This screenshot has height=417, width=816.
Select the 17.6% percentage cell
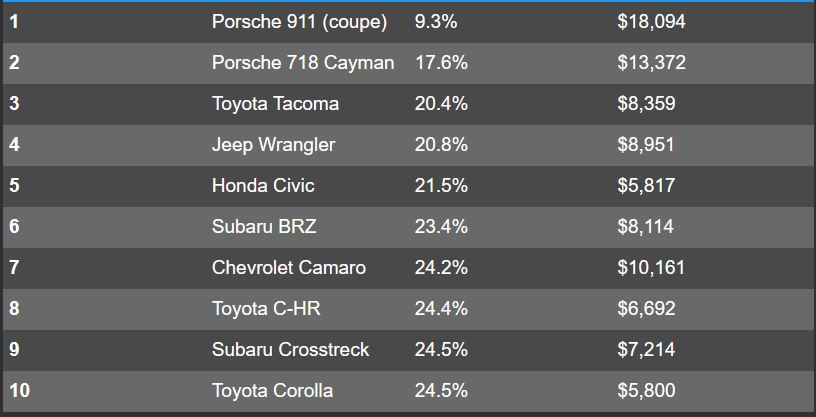(441, 62)
